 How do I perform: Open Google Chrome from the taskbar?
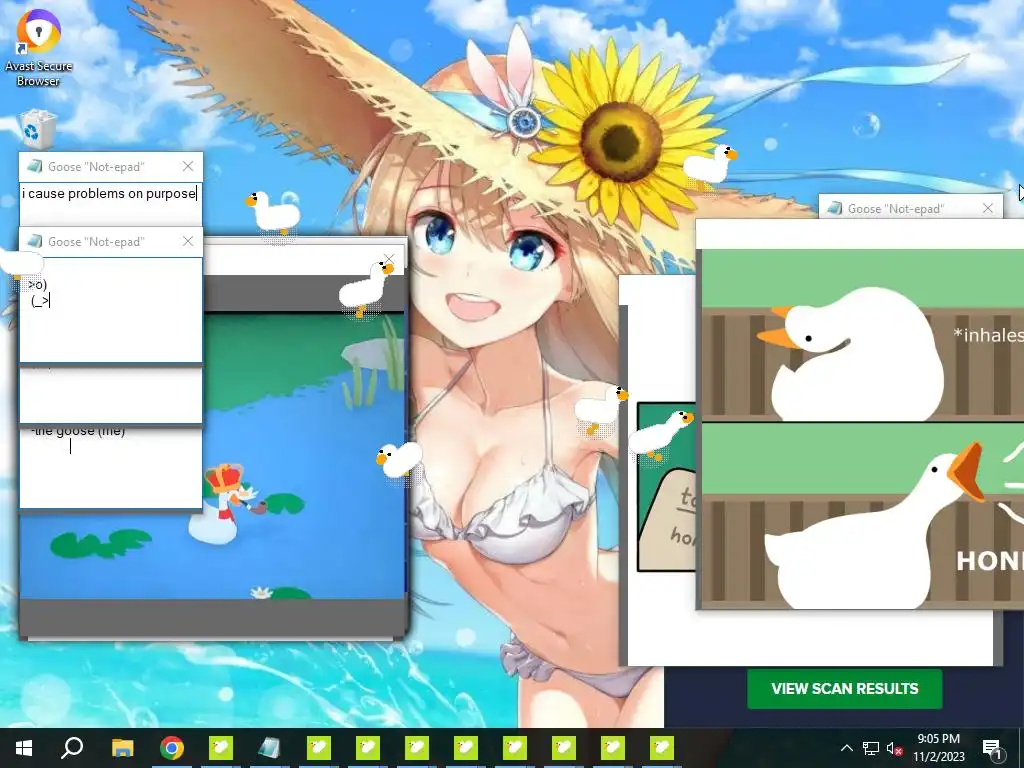pos(172,748)
